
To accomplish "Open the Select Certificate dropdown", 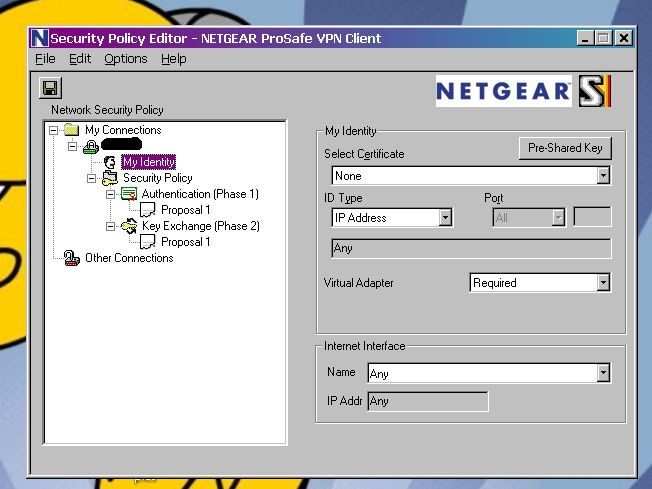I will [603, 176].
